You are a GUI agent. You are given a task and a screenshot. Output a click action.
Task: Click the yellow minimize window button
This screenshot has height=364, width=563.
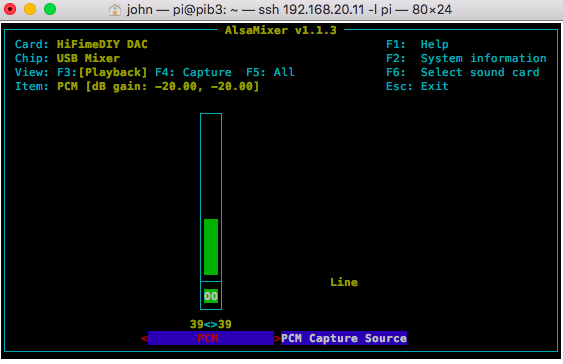[30, 9]
